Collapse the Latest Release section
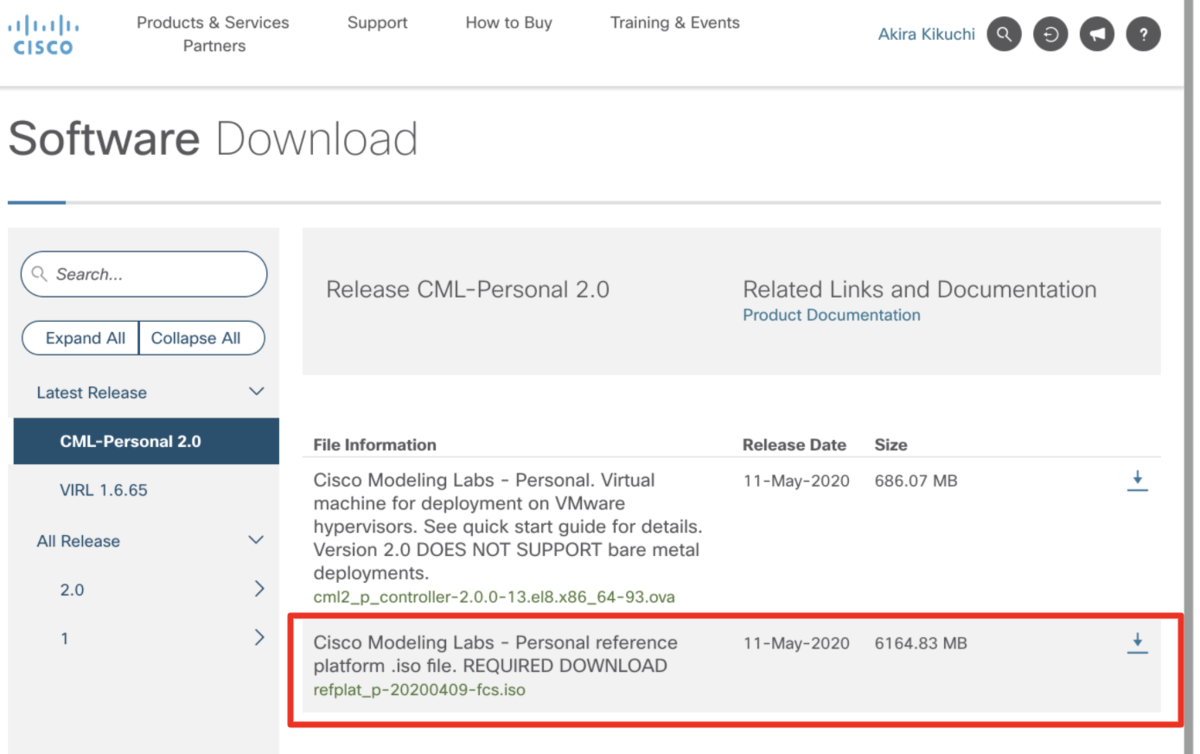The image size is (1200, 754). click(x=256, y=392)
